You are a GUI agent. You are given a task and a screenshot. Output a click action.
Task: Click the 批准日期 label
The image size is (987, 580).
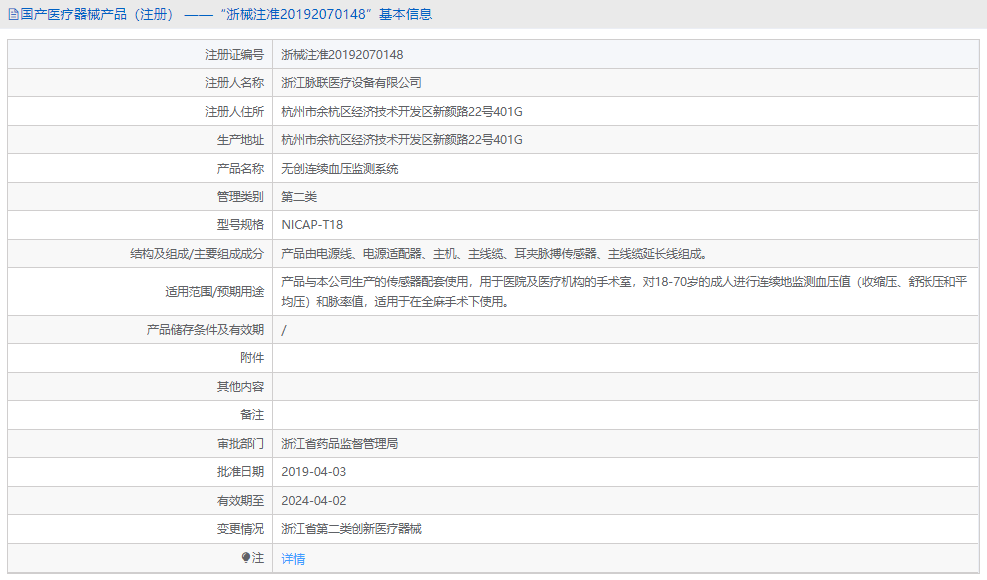pyautogui.click(x=240, y=472)
